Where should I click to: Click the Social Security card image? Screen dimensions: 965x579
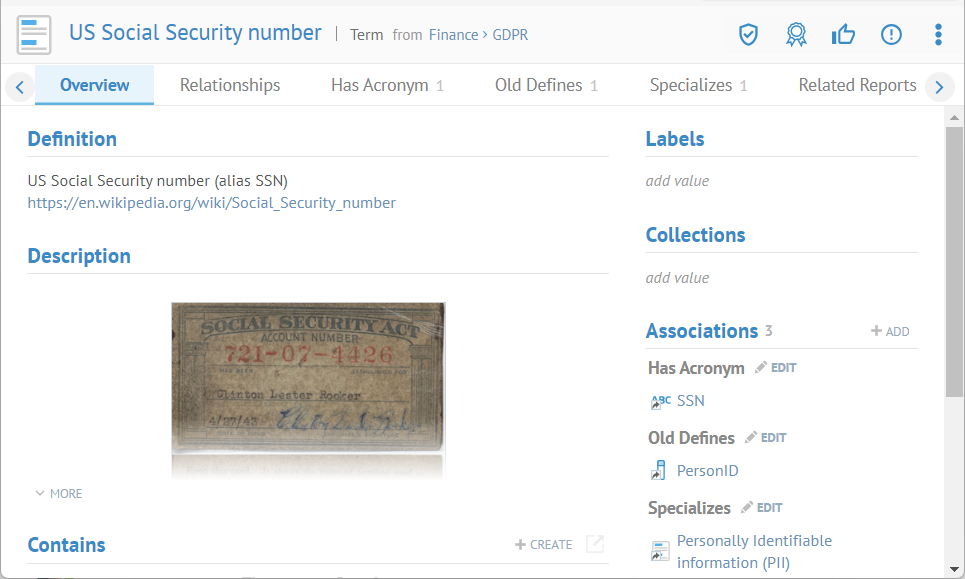[x=308, y=379]
